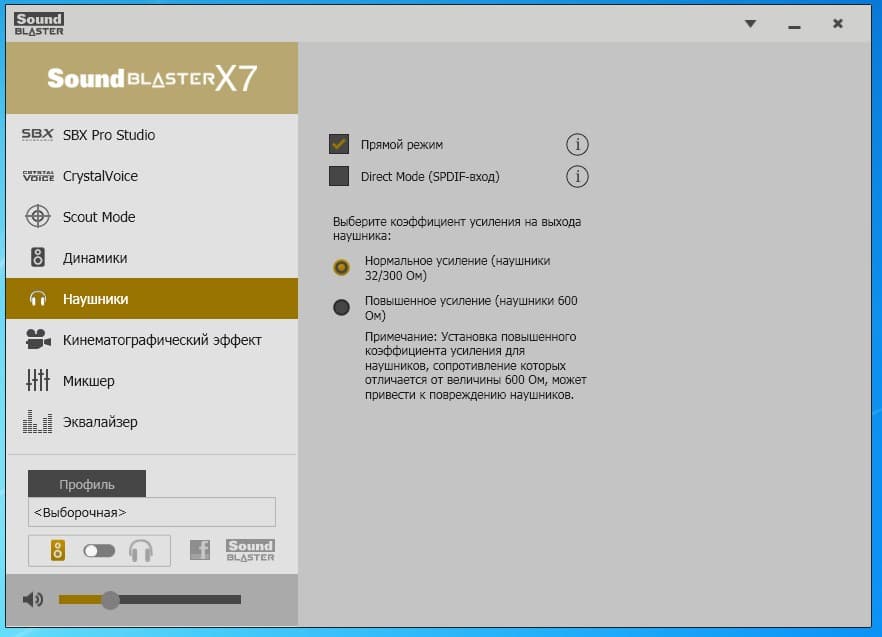
Task: Click the text Выберите коэффициент усиления
Action: (457, 228)
